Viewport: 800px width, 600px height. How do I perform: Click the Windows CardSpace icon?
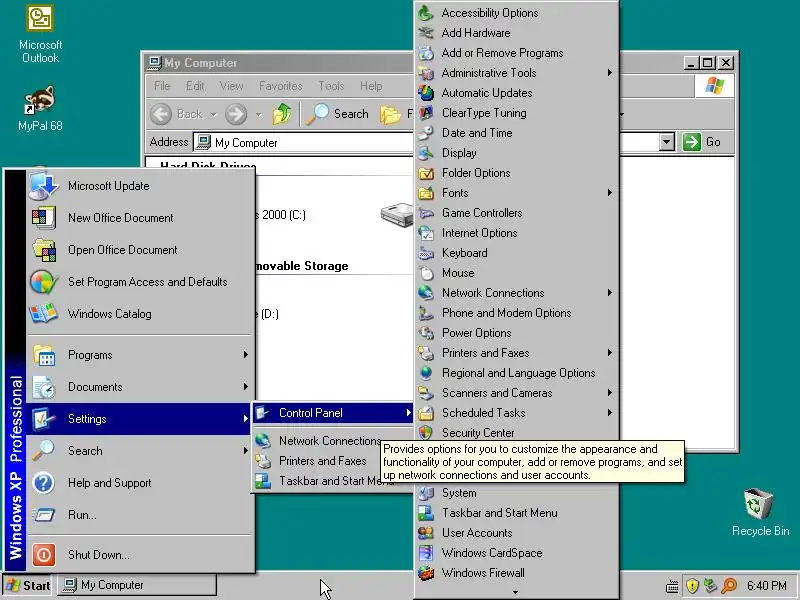pos(426,553)
